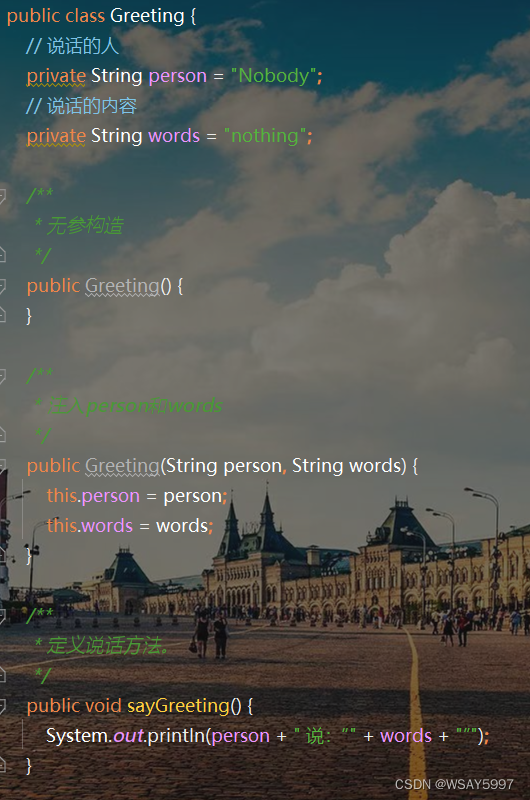Click the fold end marker closing the 无参构造 comment
Image resolution: width=530 pixels, height=800 pixels.
click(x=2, y=255)
